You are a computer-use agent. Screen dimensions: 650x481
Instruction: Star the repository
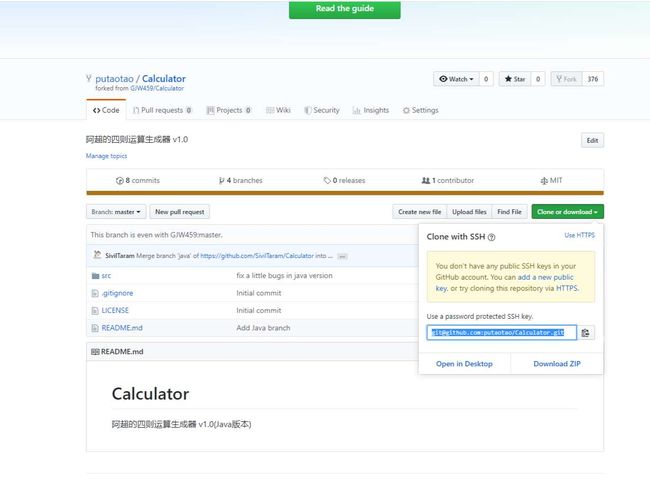pyautogui.click(x=515, y=79)
